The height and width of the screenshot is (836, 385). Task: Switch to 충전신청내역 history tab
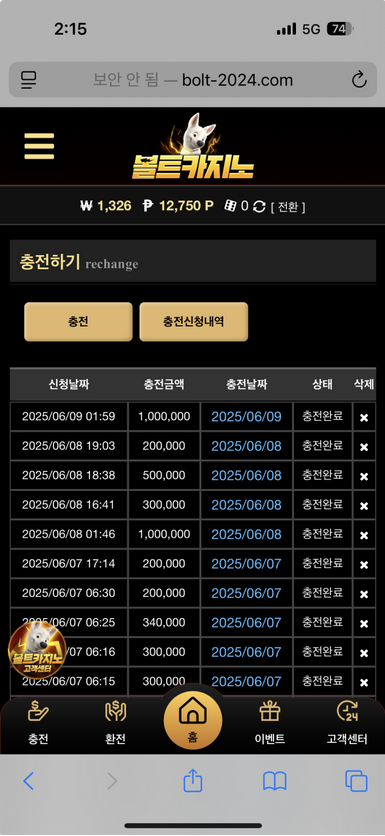click(194, 321)
